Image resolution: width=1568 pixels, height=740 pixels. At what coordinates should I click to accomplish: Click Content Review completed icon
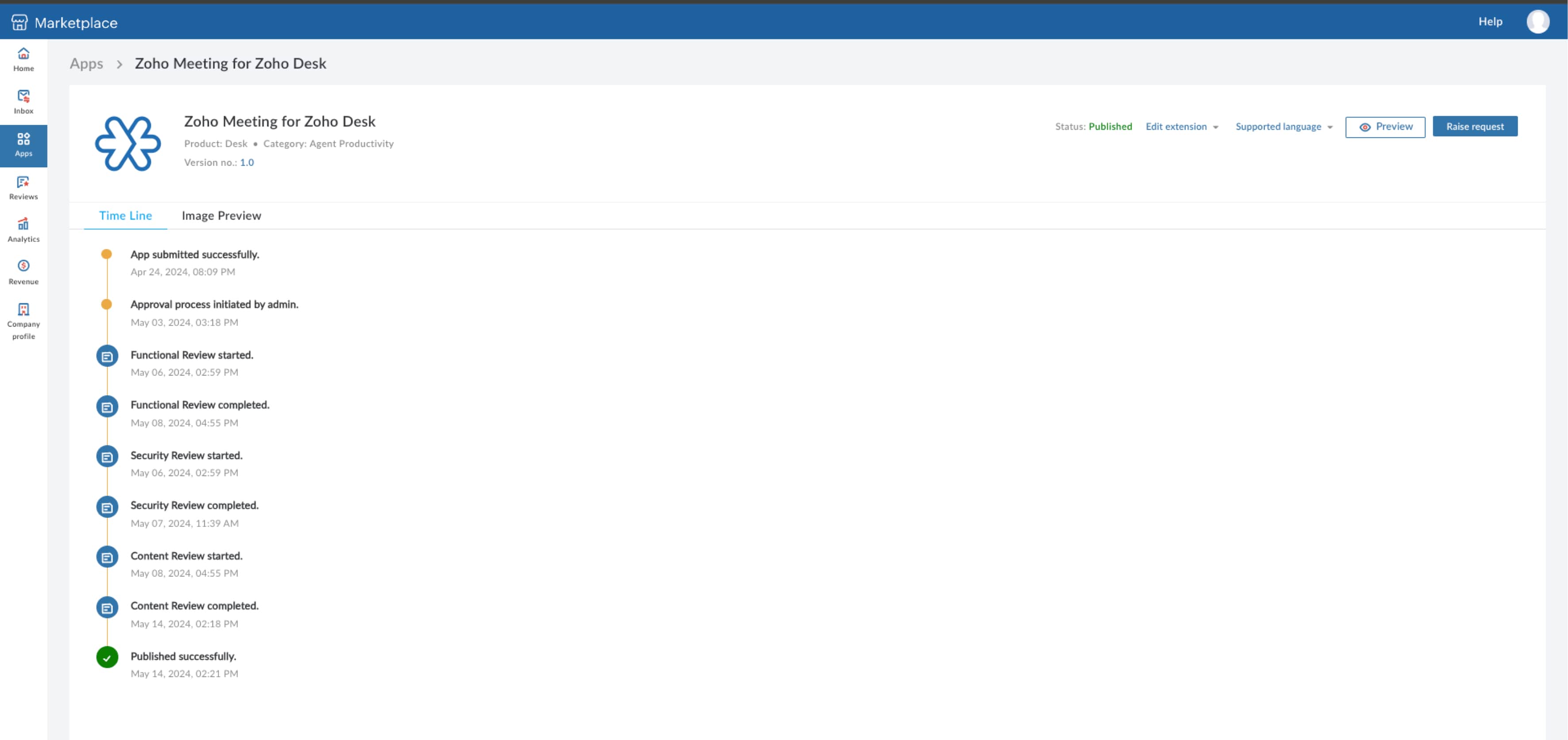point(107,608)
